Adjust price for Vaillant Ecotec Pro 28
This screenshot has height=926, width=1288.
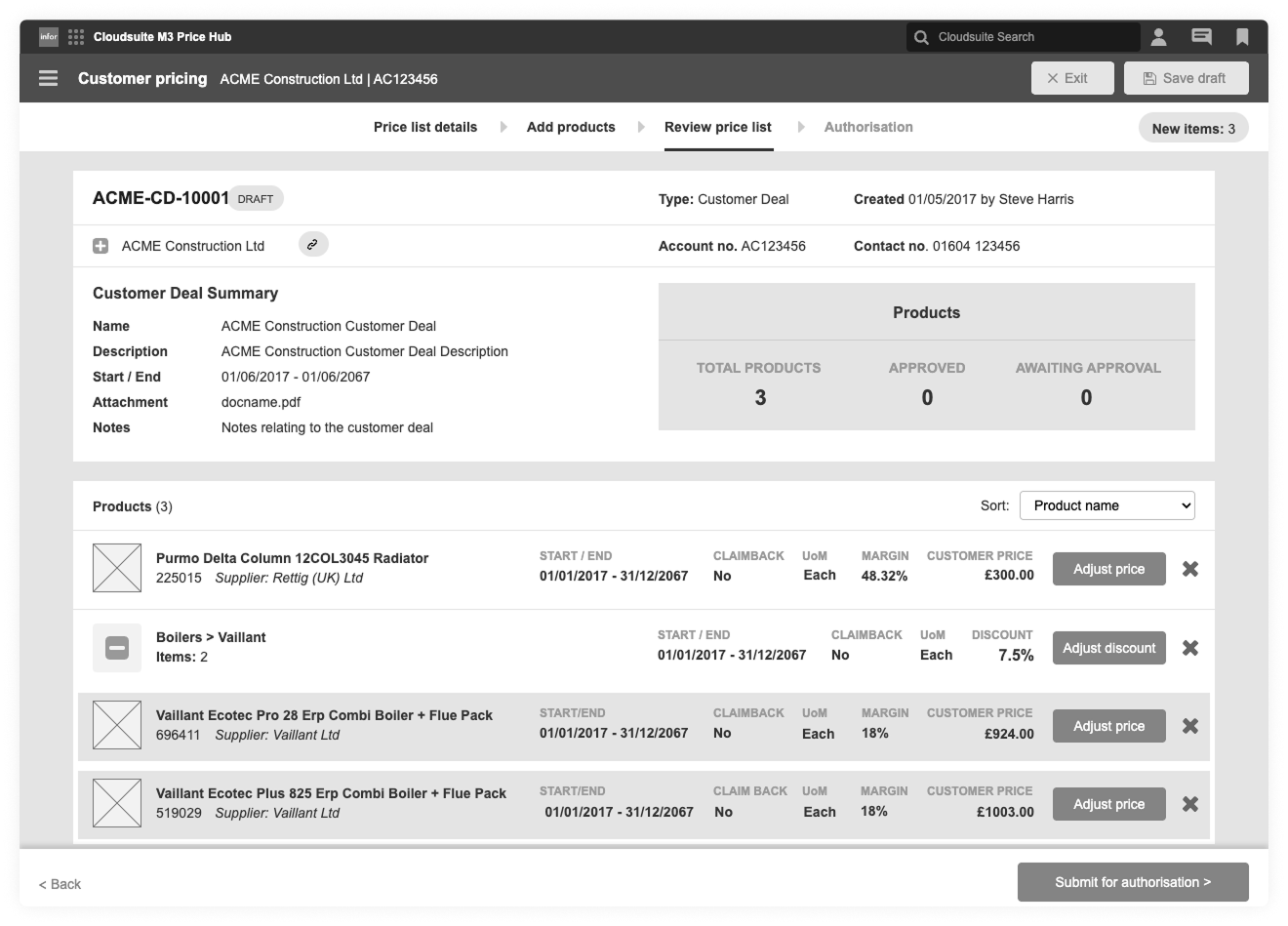(x=1109, y=726)
